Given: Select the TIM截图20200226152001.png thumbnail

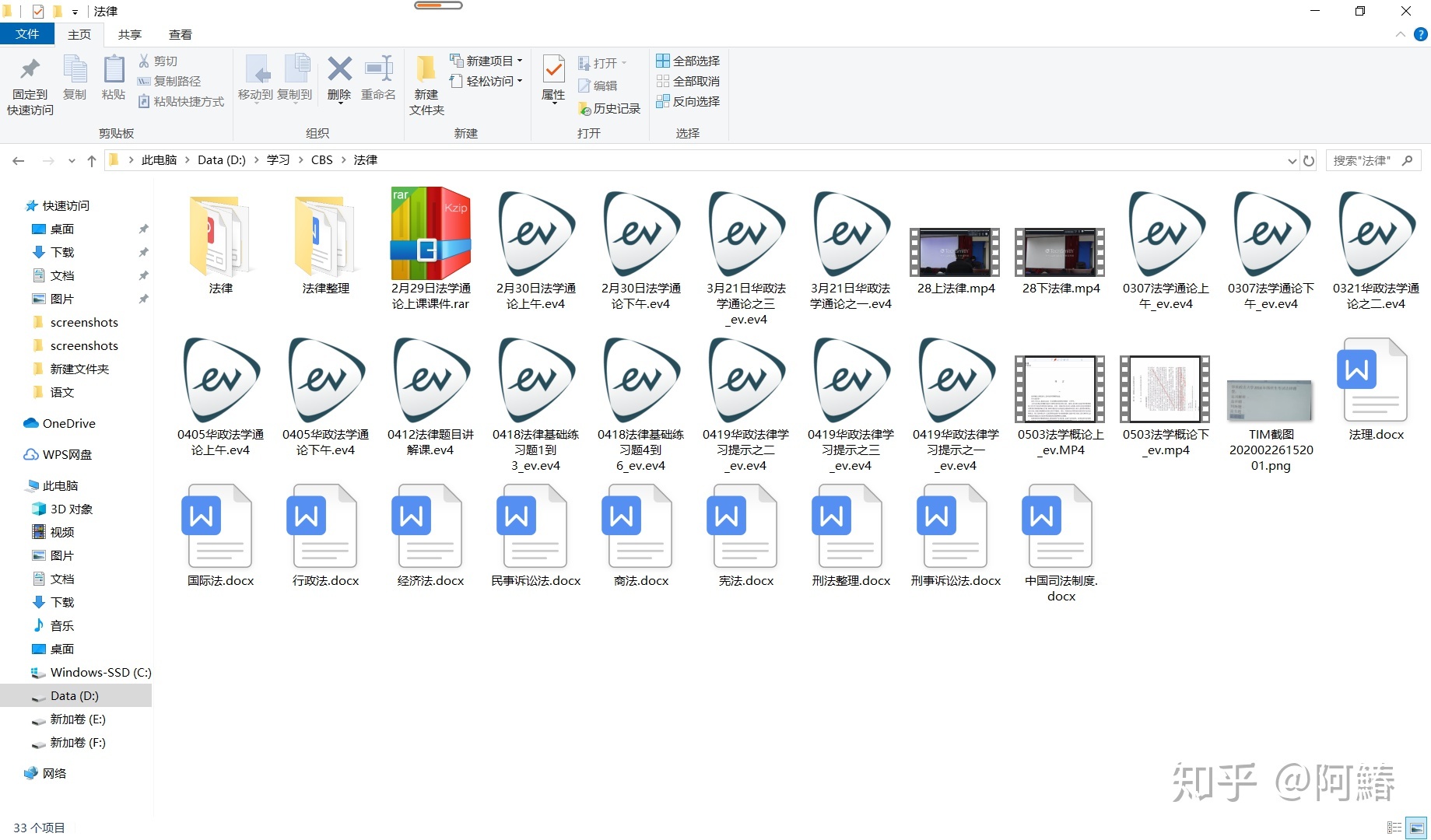Looking at the screenshot, I should coord(1270,401).
